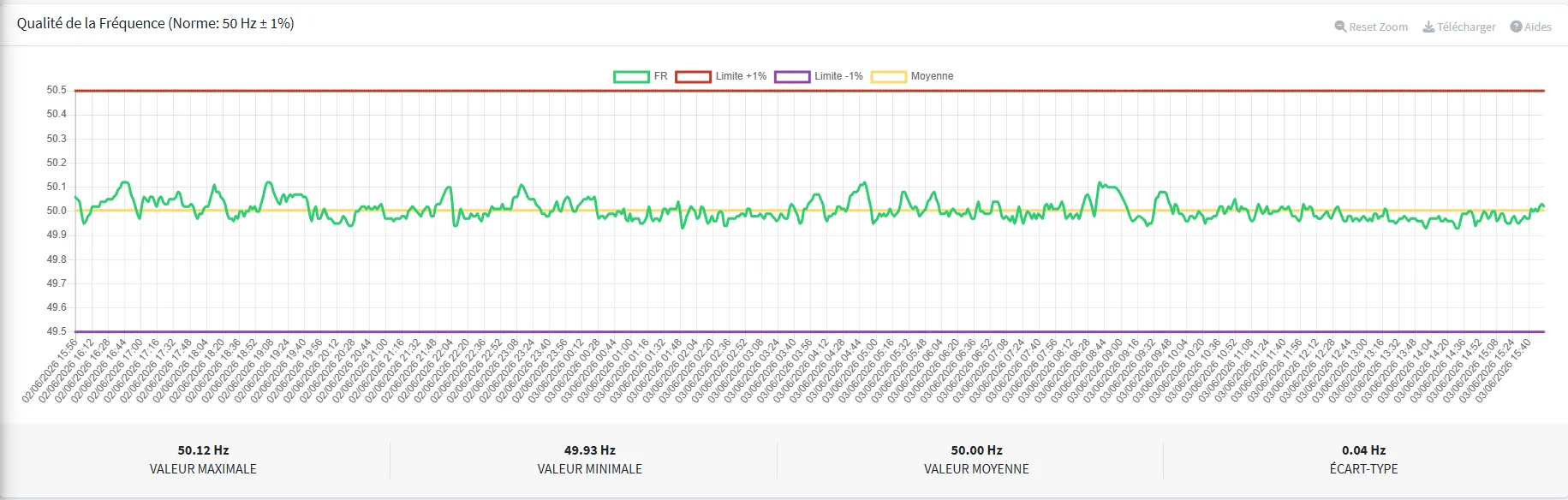
Task: Click the 49.5 y-axis label
Action: (x=57, y=331)
